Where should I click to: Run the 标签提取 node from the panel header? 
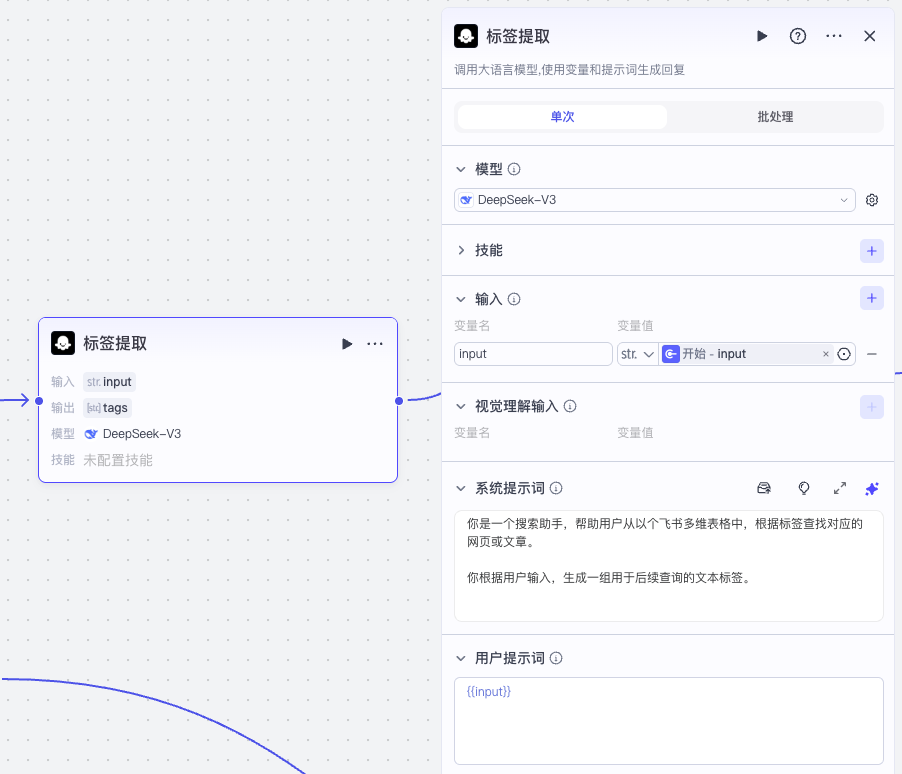pyautogui.click(x=761, y=35)
